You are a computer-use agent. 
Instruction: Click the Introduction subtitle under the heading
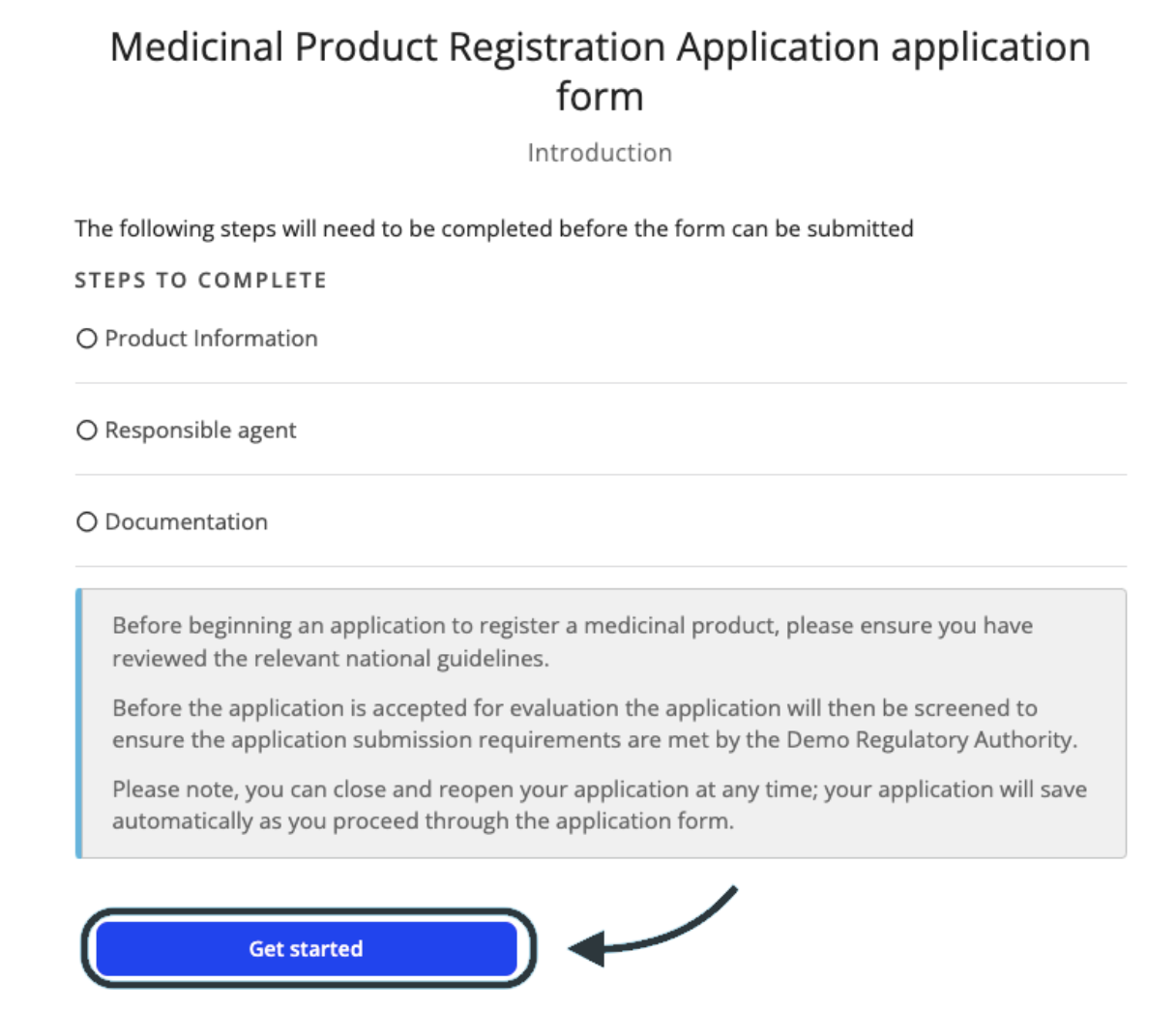[600, 153]
